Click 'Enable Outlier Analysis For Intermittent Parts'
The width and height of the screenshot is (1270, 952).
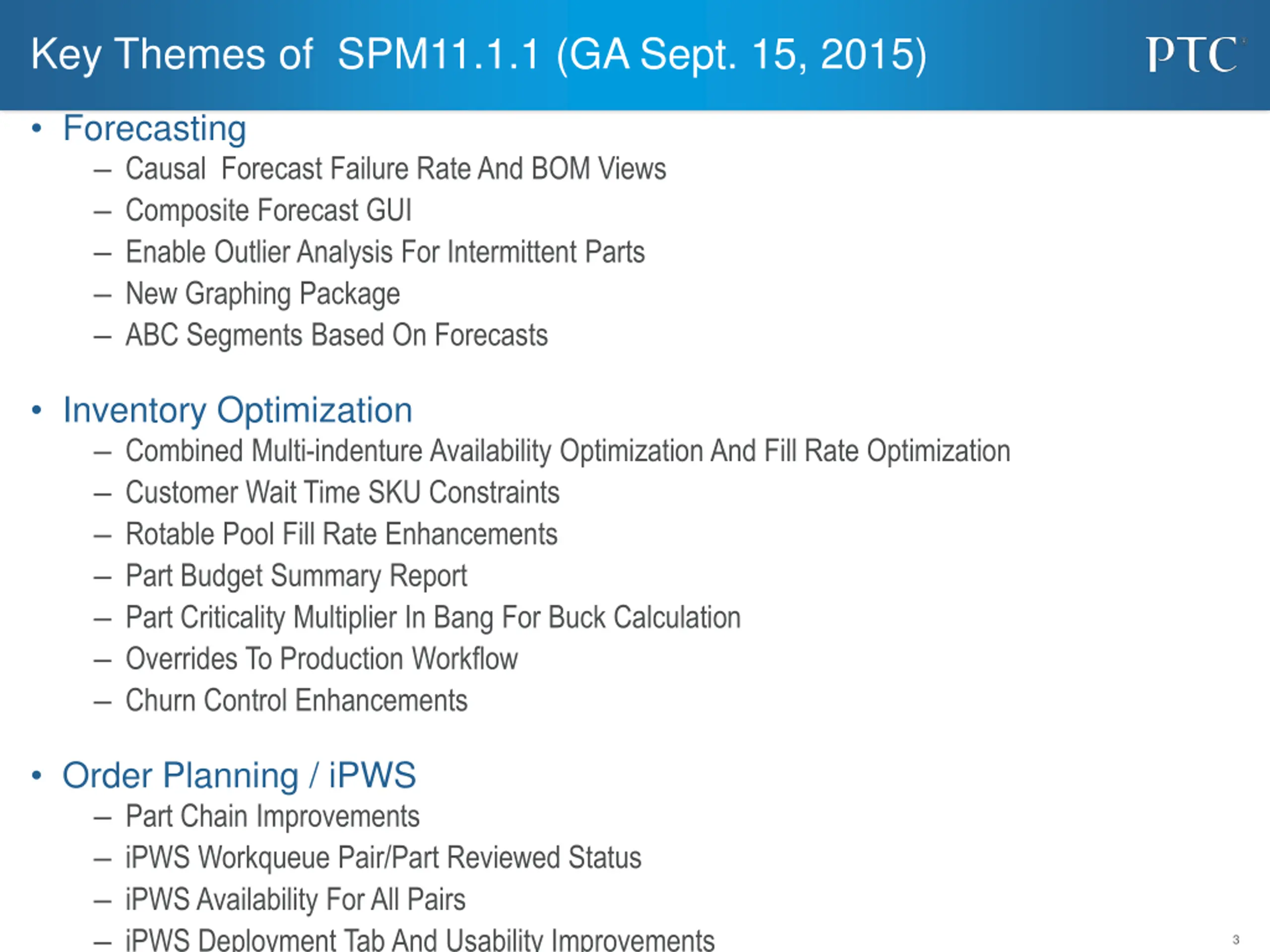tap(385, 252)
